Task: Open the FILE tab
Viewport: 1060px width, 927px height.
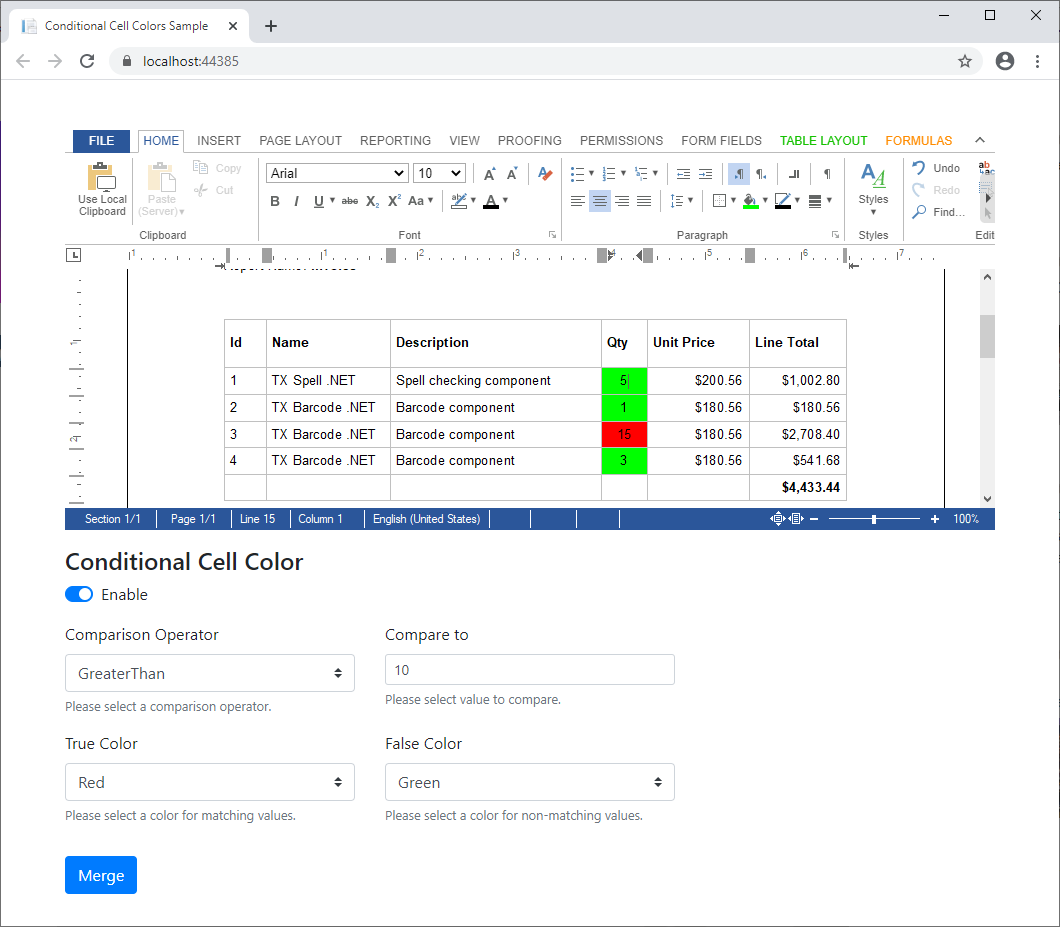Action: tap(101, 141)
